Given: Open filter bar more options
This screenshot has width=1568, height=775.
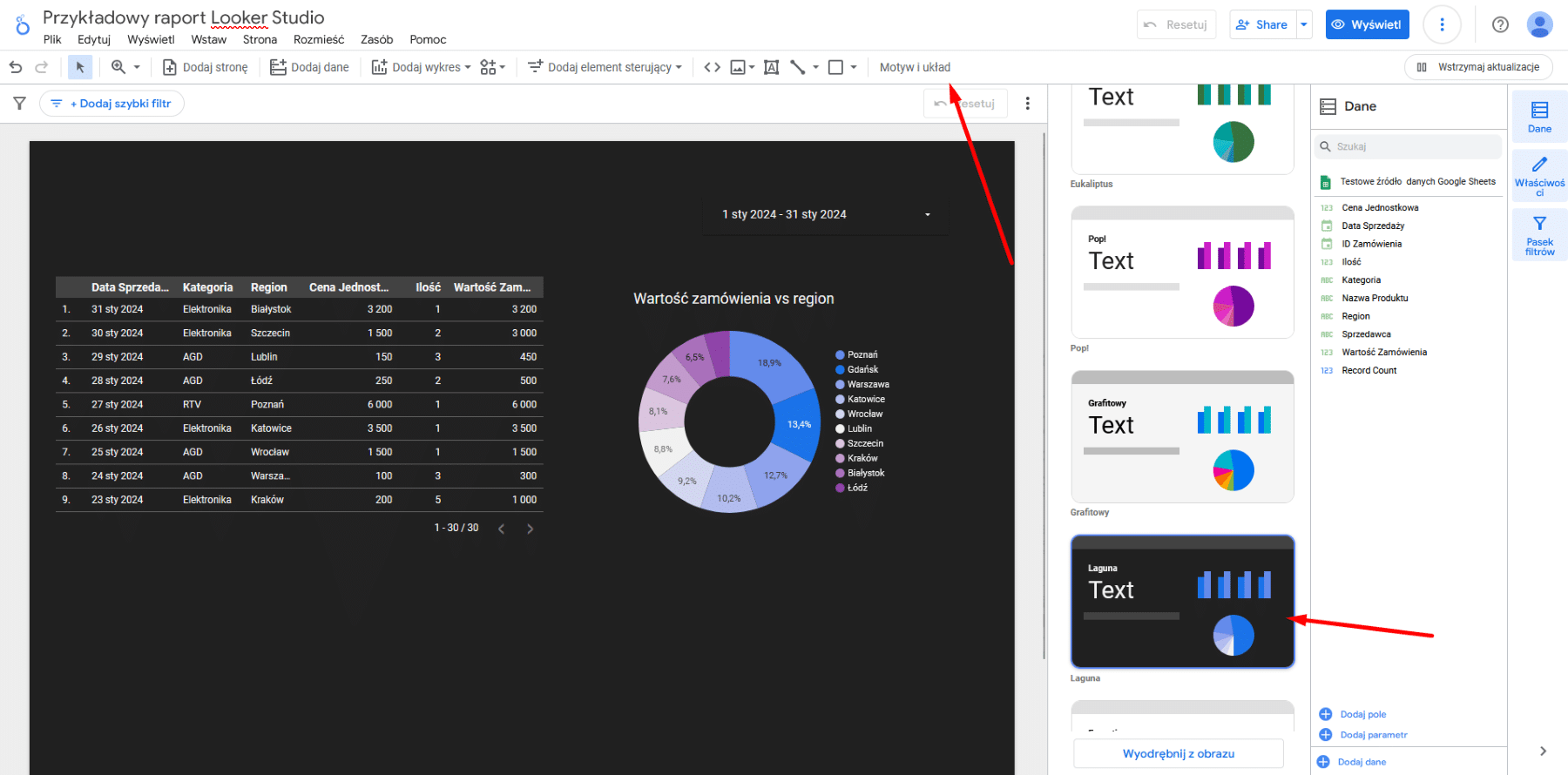Looking at the screenshot, I should point(1028,104).
